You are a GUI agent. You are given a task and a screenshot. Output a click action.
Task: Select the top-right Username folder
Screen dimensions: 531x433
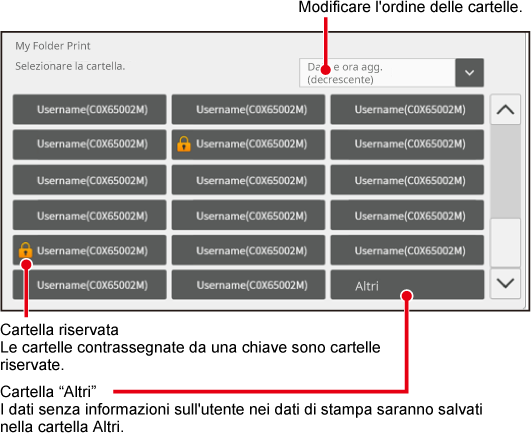[x=407, y=109]
